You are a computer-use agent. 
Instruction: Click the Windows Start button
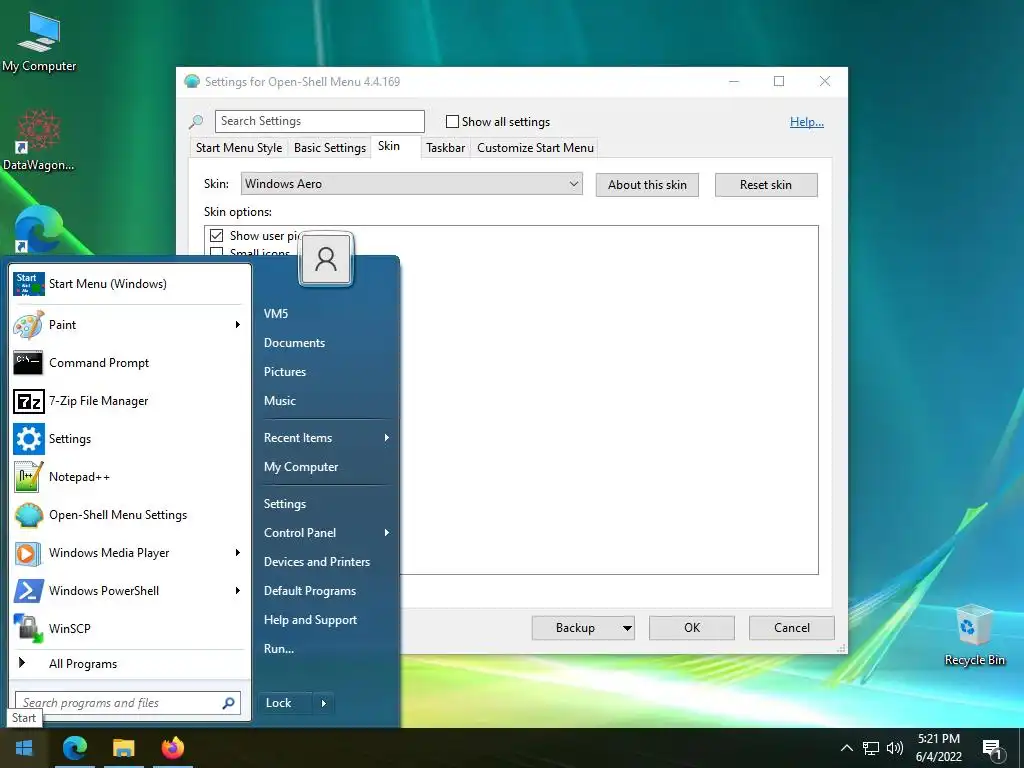point(24,748)
